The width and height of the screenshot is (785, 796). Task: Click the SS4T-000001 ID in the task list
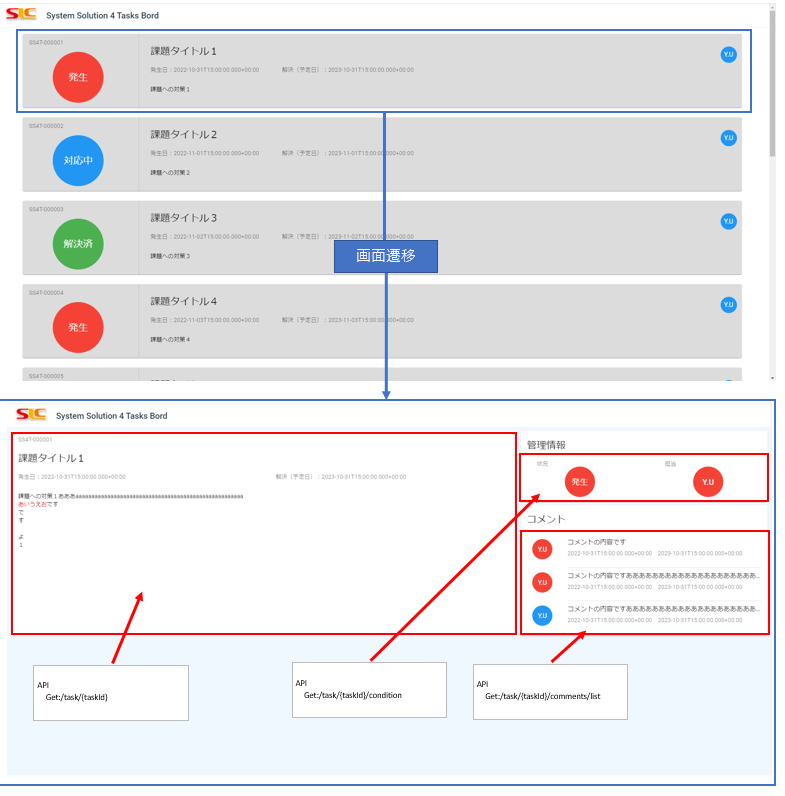[x=46, y=43]
